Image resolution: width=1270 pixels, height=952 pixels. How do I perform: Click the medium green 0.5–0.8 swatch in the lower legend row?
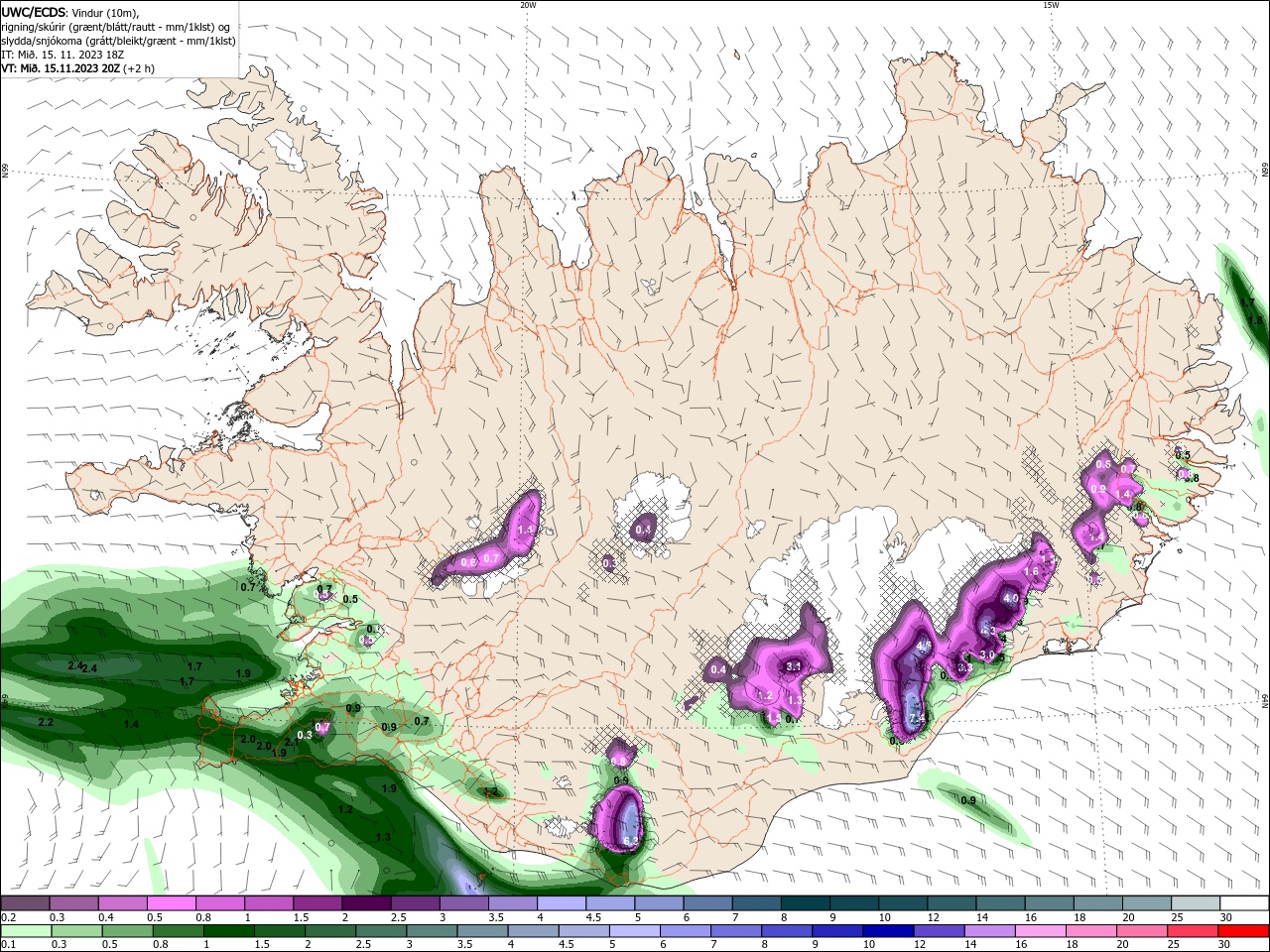coord(127,931)
